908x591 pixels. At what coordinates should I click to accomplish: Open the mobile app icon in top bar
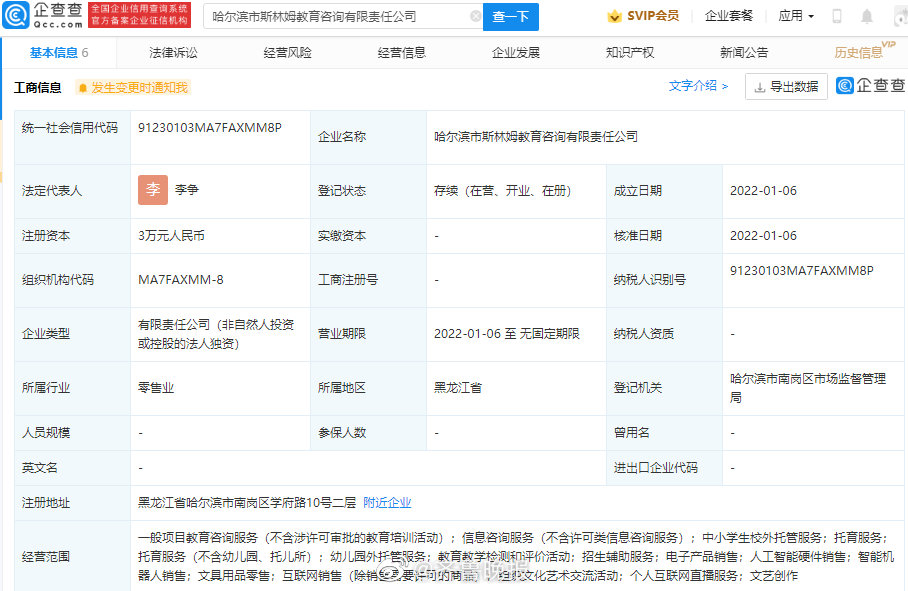(836, 15)
